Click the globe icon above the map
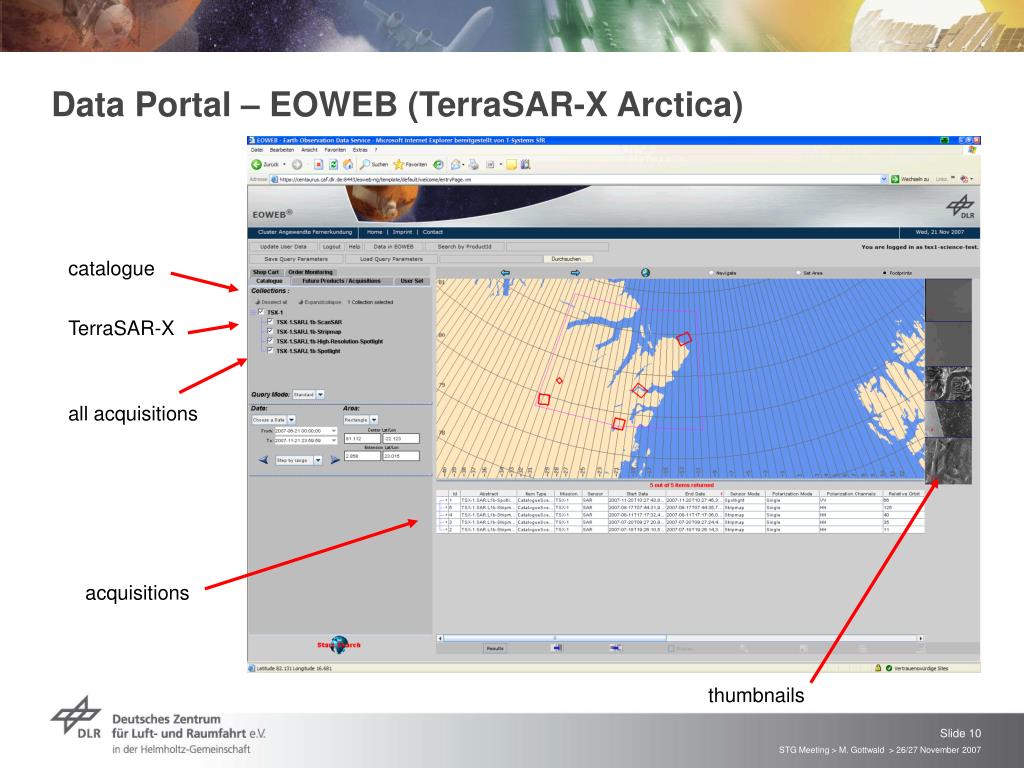Image resolution: width=1024 pixels, height=768 pixels. 645,273
